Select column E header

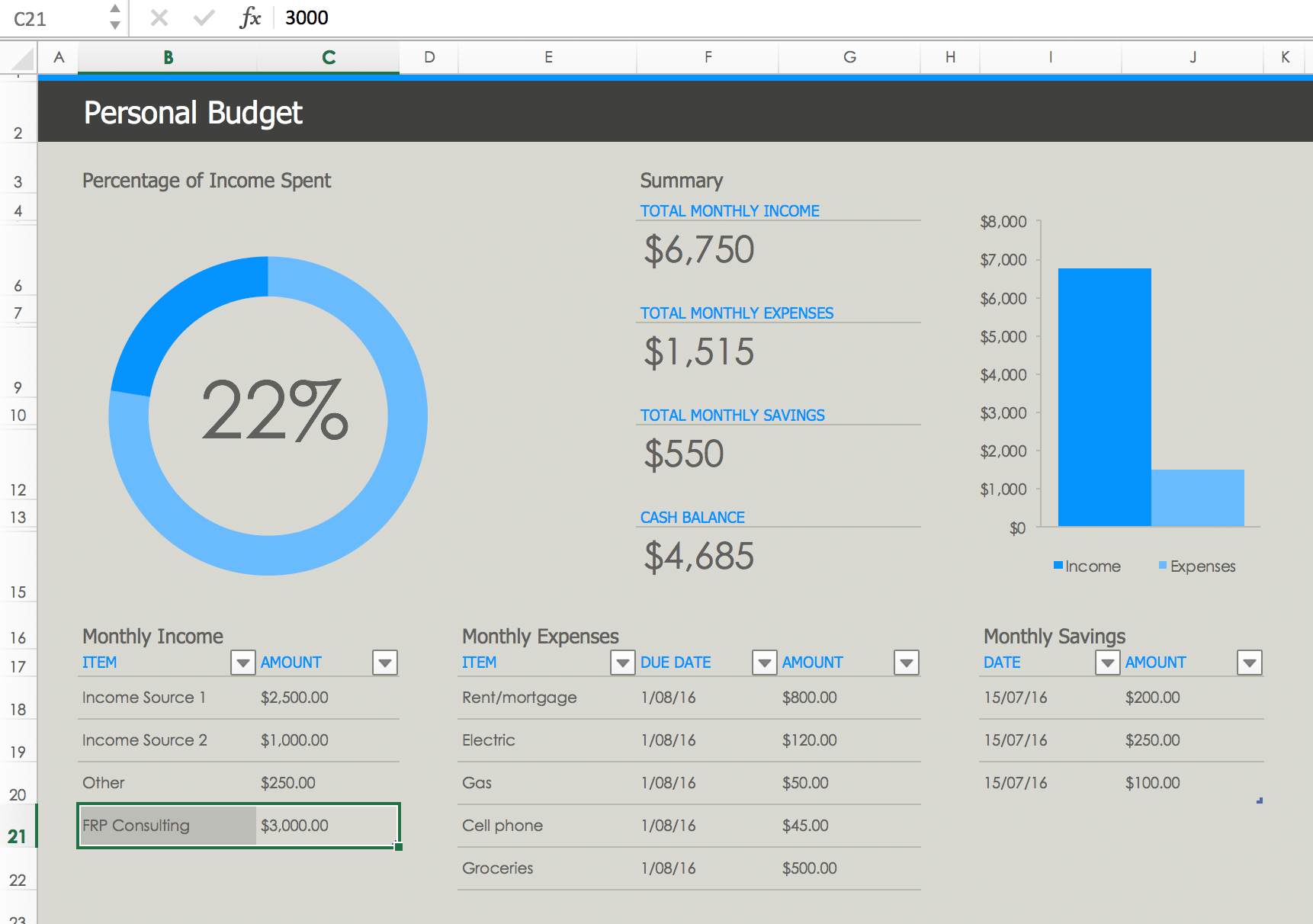548,57
